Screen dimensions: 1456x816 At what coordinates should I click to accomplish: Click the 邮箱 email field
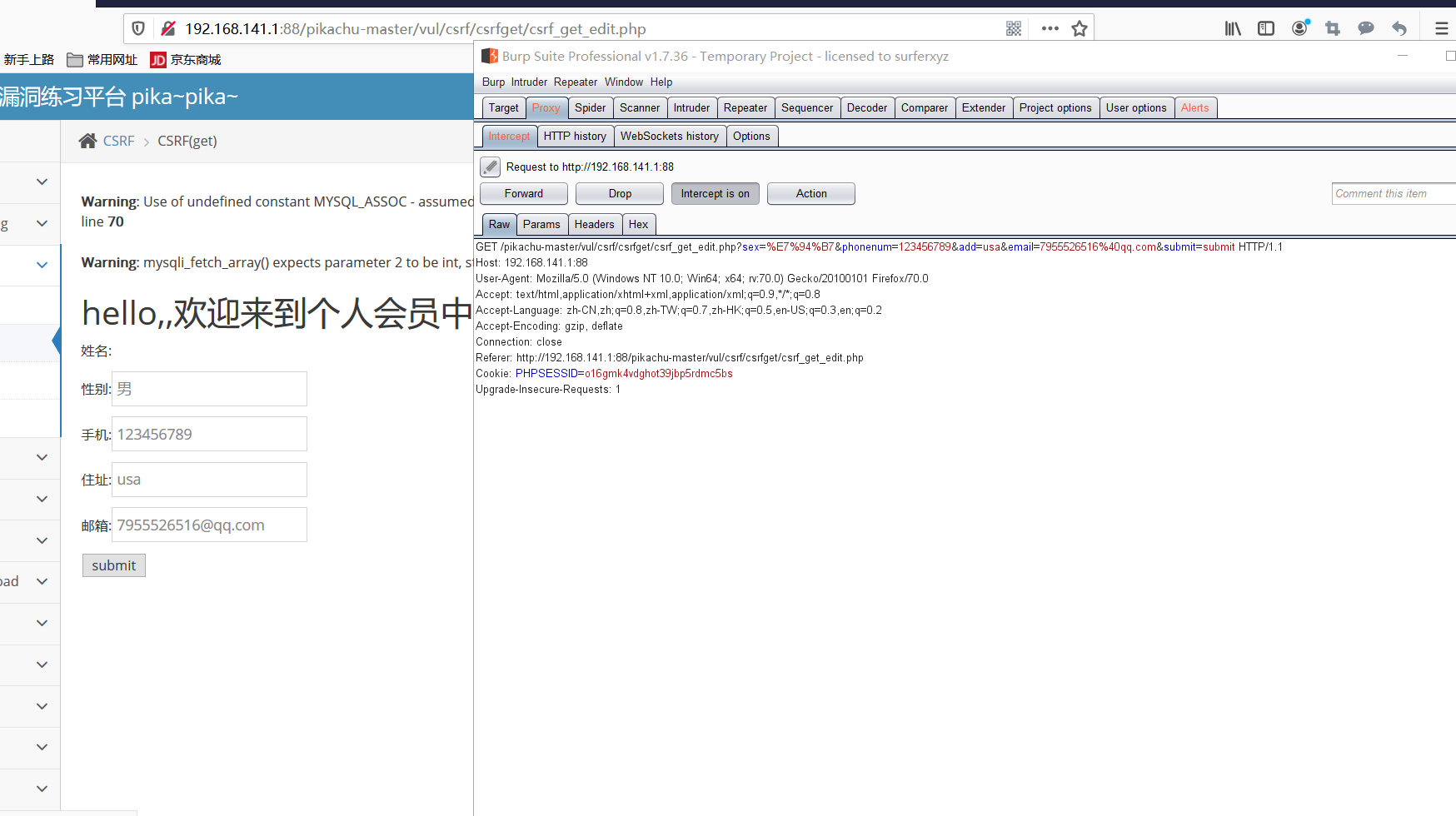210,525
